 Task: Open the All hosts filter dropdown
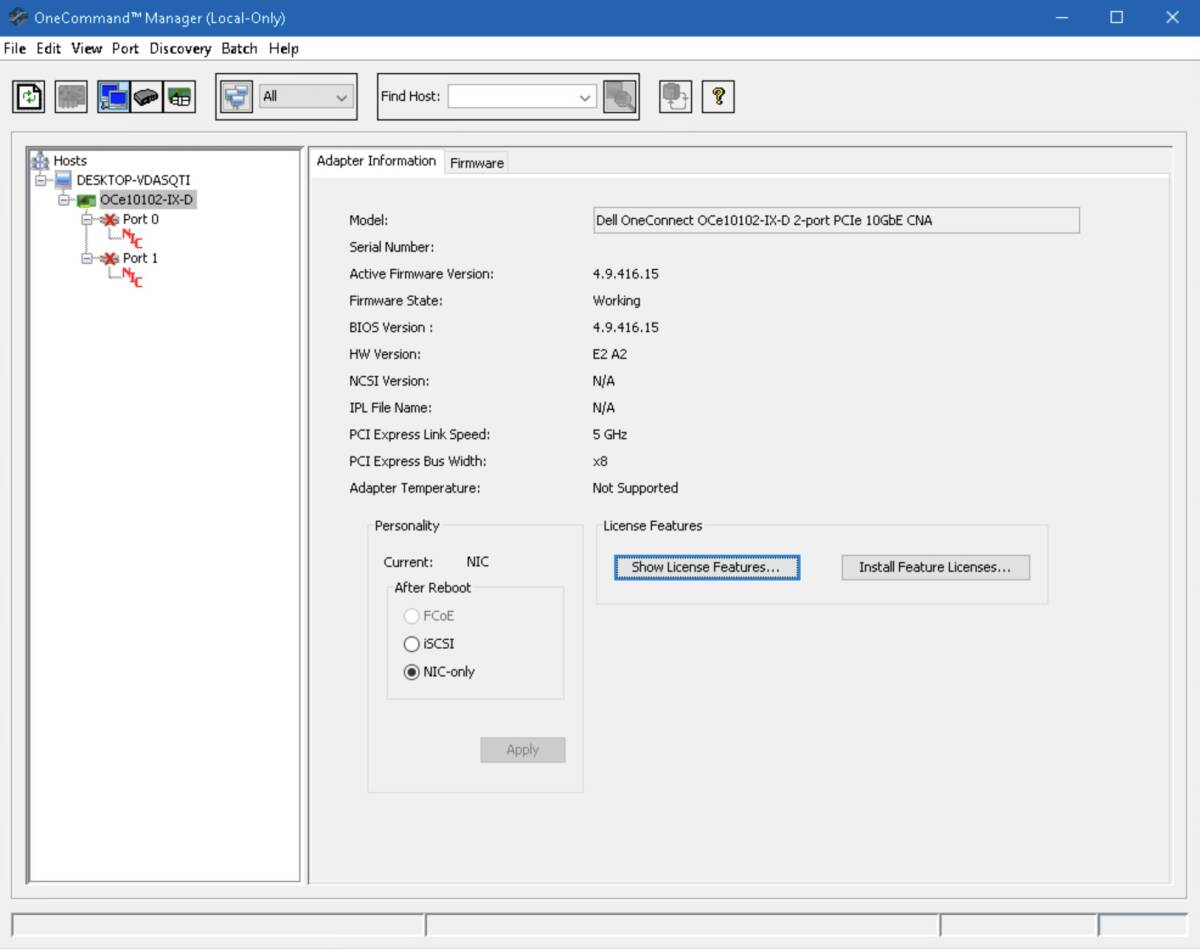coord(305,97)
